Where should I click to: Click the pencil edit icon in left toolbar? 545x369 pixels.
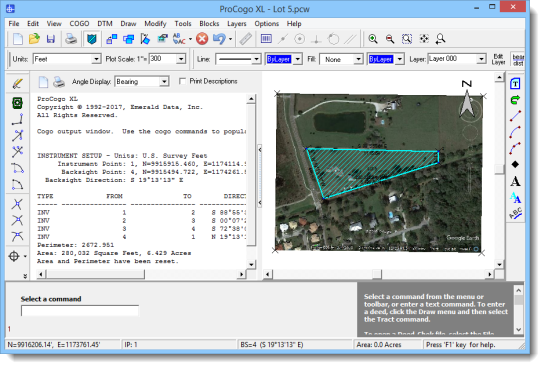pos(17,84)
